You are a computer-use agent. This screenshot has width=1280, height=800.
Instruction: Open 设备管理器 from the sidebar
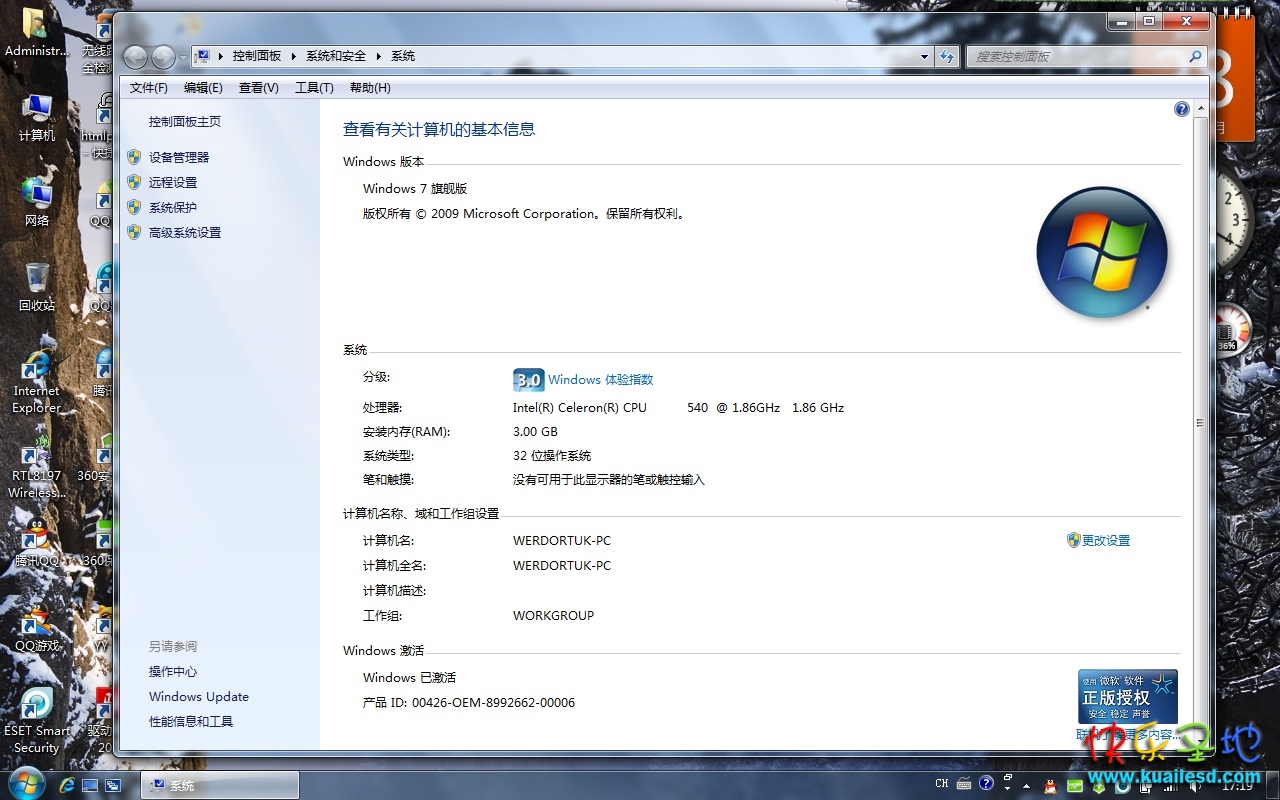click(x=179, y=158)
